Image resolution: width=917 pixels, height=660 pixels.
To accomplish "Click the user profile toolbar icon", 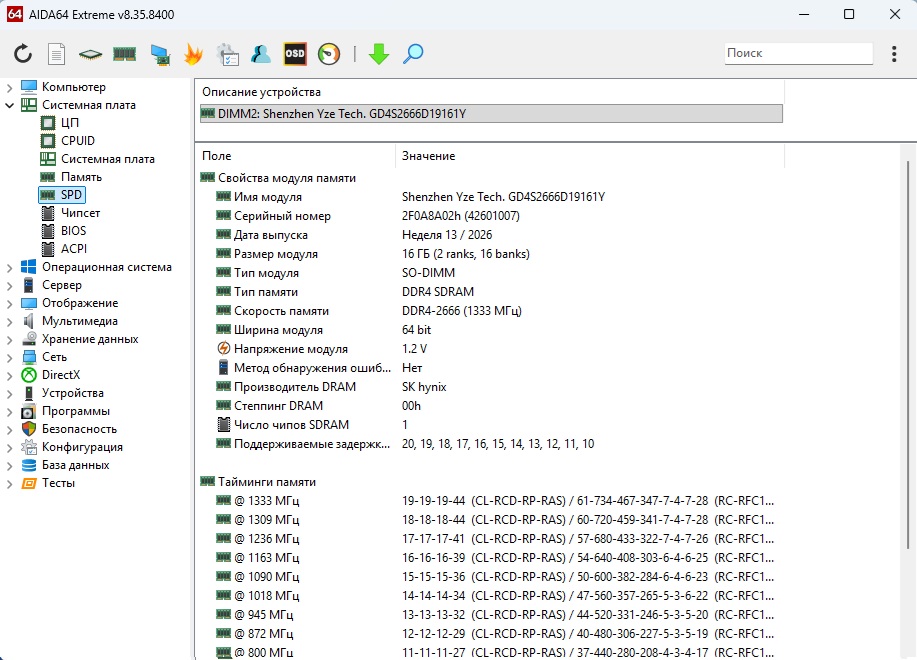I will [x=261, y=54].
